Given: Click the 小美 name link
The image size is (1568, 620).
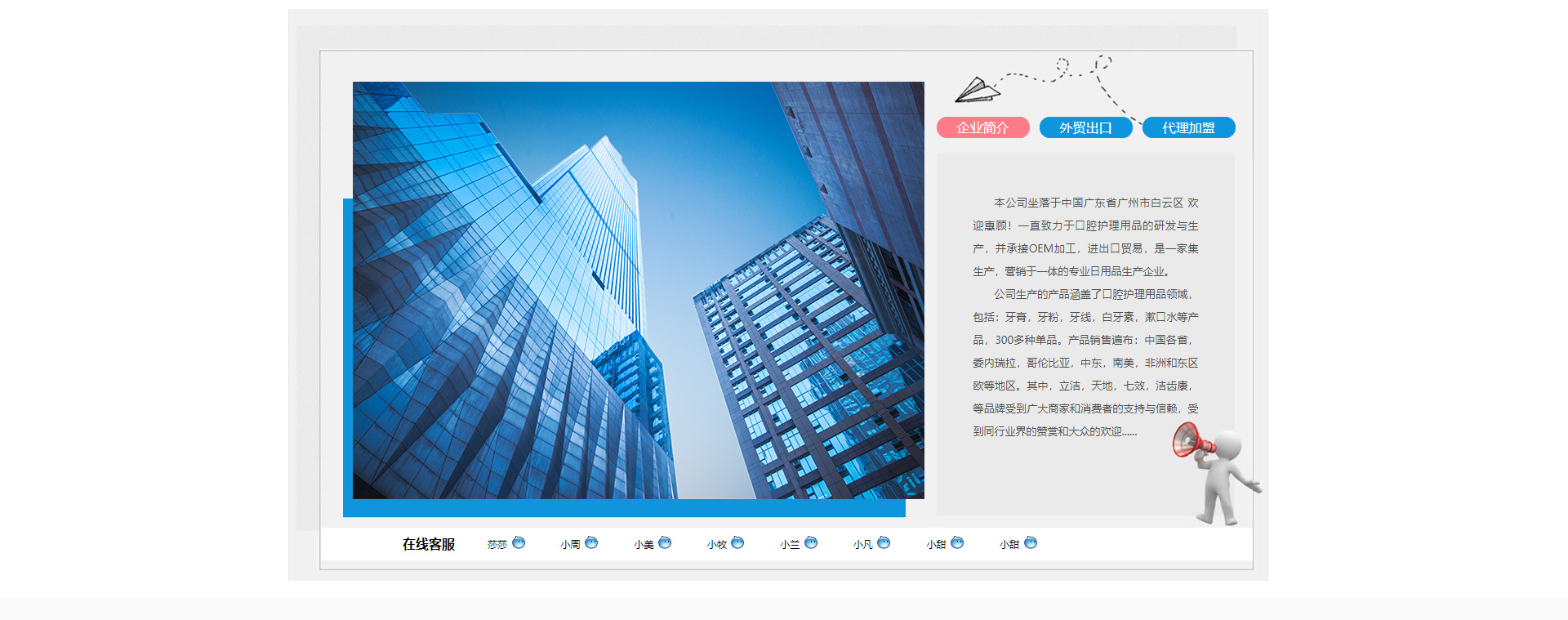Looking at the screenshot, I should click(x=644, y=545).
